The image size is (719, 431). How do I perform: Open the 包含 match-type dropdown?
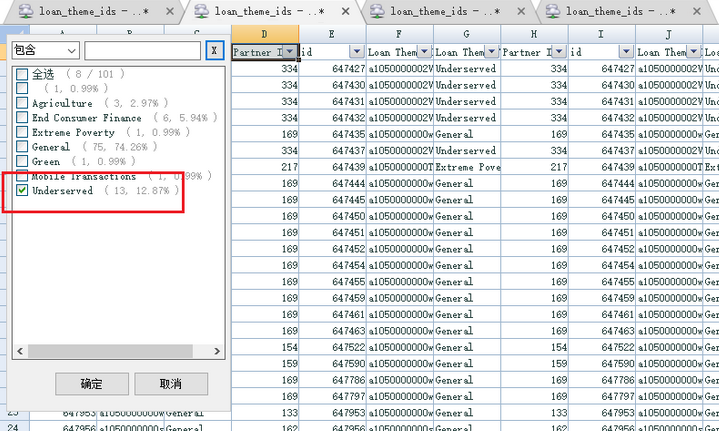point(45,50)
